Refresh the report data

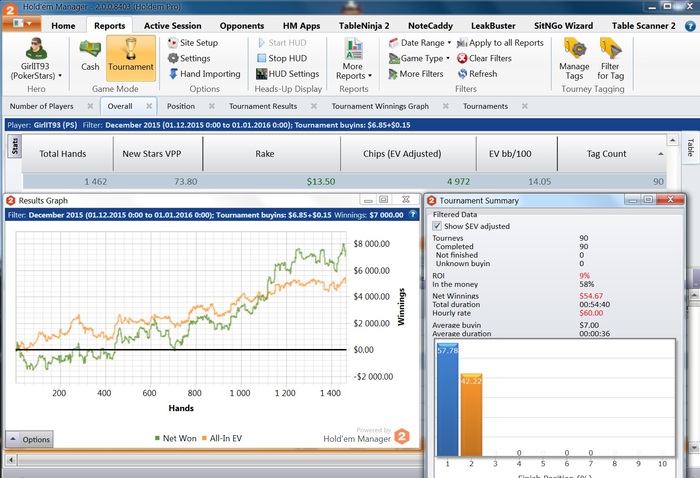(477, 74)
